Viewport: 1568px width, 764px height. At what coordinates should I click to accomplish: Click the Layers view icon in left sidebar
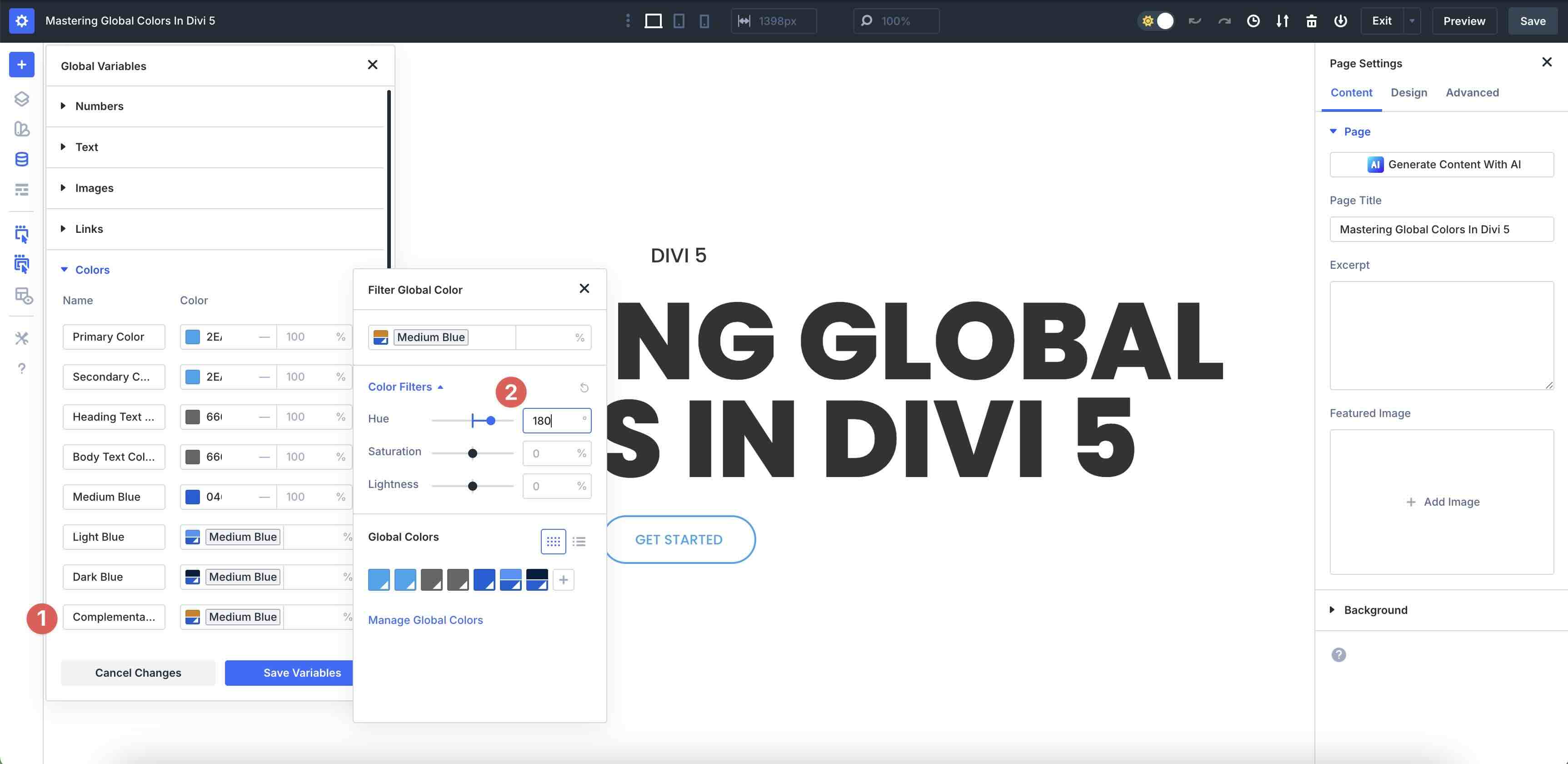[x=22, y=99]
